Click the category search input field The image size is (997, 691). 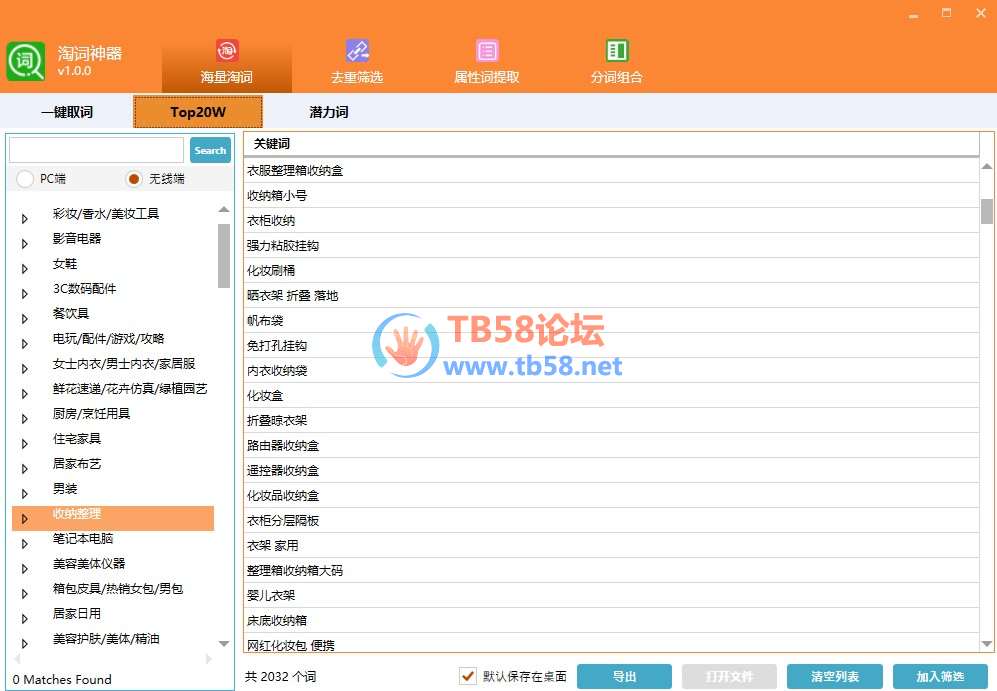[x=96, y=150]
